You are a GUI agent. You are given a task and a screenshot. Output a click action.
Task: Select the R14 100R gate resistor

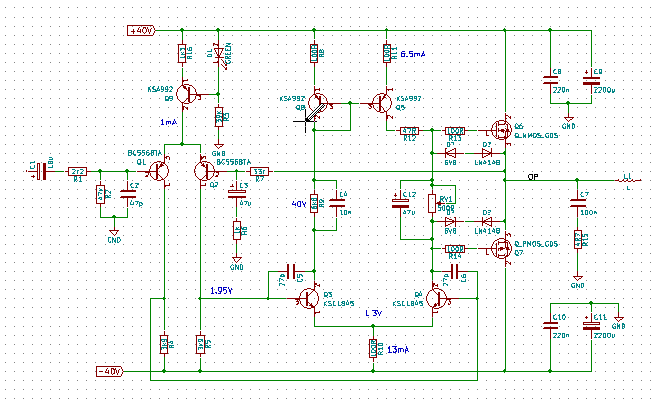(x=454, y=249)
